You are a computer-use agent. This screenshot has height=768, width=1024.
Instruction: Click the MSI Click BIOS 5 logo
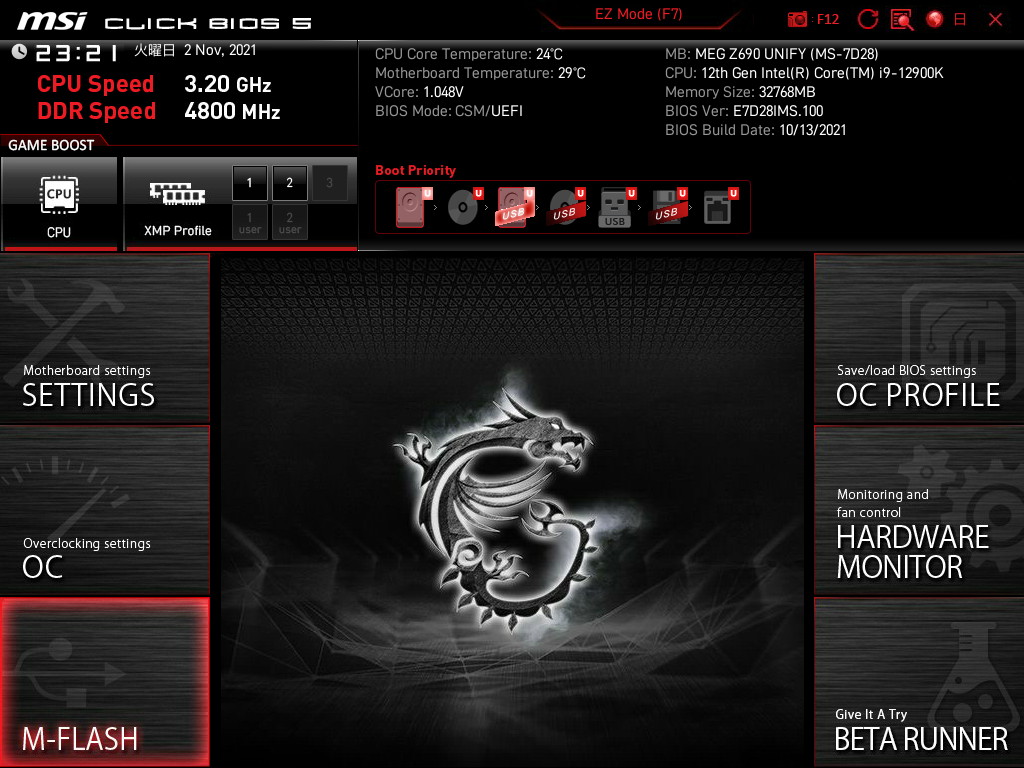click(165, 22)
